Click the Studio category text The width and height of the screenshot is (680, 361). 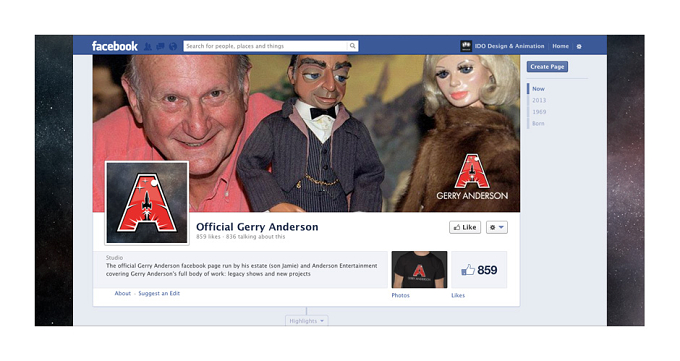point(114,258)
